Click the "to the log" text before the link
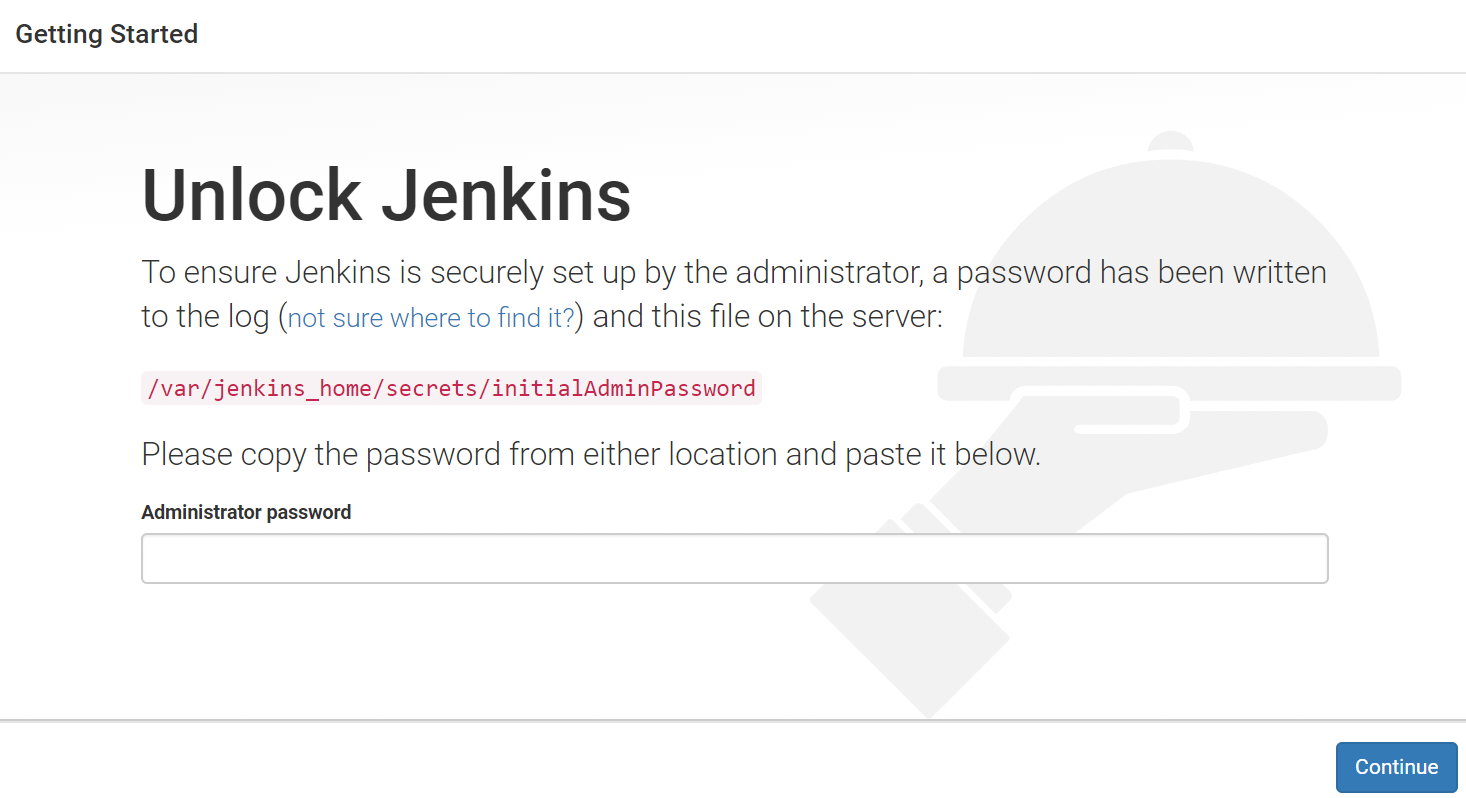This screenshot has height=798, width=1466. [x=205, y=317]
